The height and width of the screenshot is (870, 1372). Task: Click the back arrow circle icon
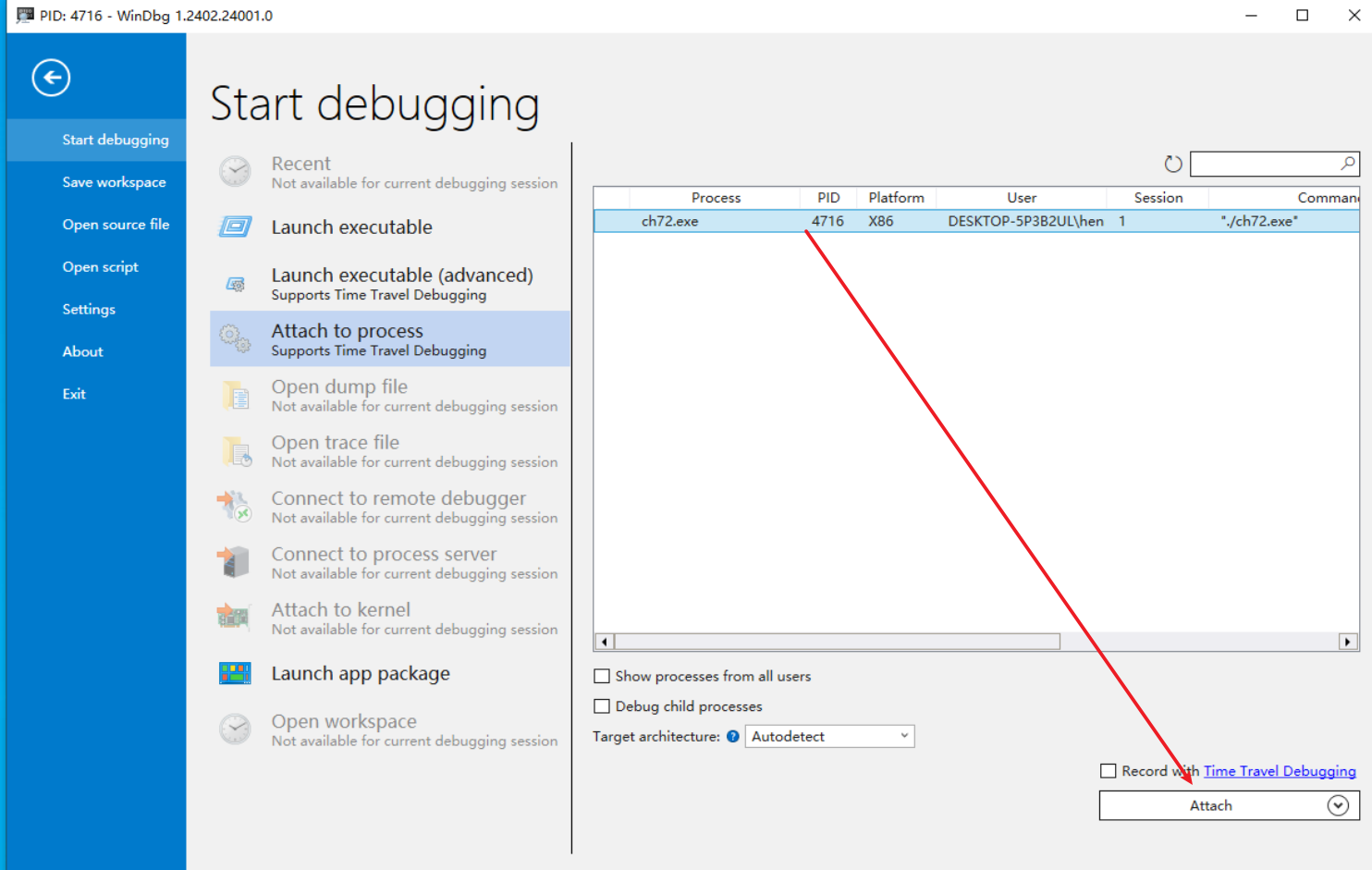point(51,78)
